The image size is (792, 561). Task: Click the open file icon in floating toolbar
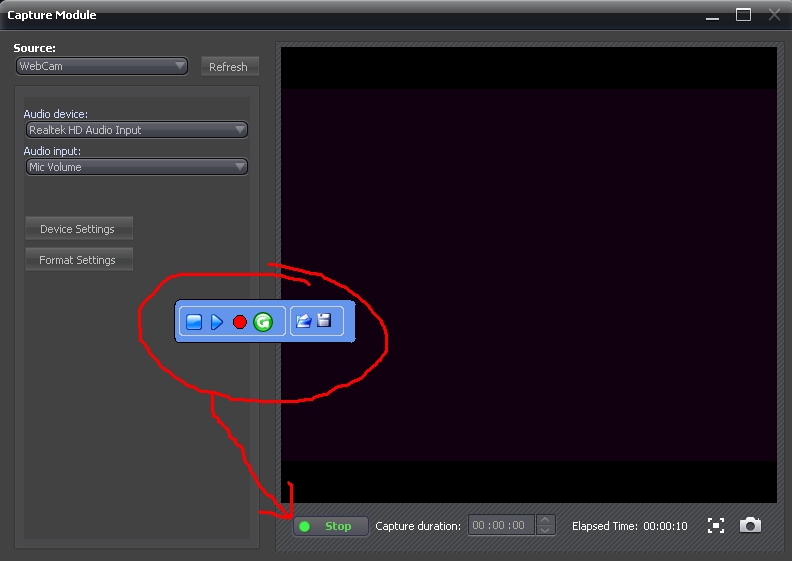pos(304,321)
